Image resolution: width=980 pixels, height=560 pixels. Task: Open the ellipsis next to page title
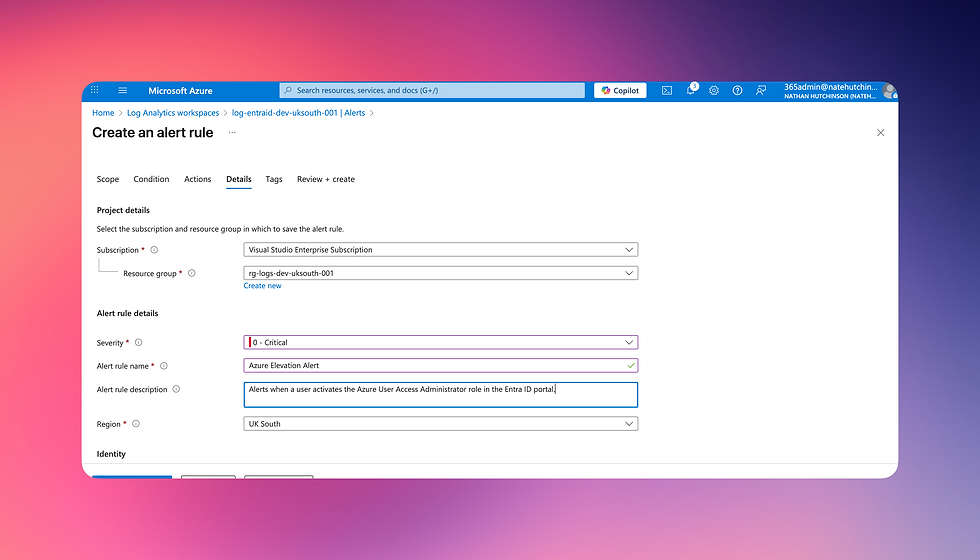pyautogui.click(x=232, y=132)
